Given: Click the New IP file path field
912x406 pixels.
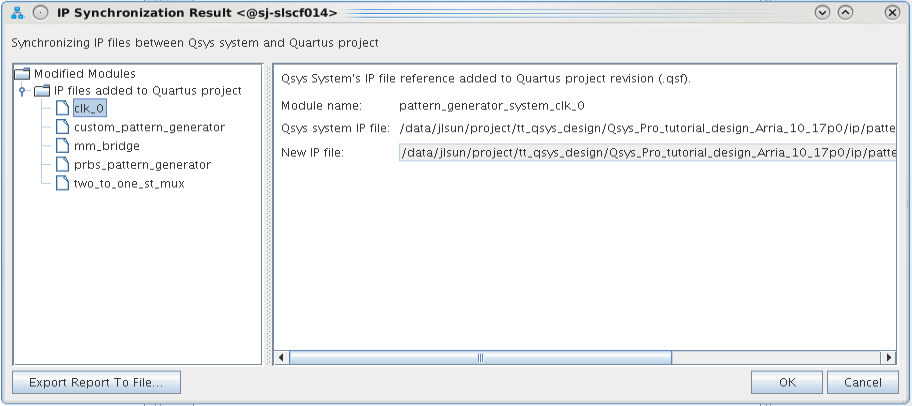Looking at the screenshot, I should coord(647,153).
